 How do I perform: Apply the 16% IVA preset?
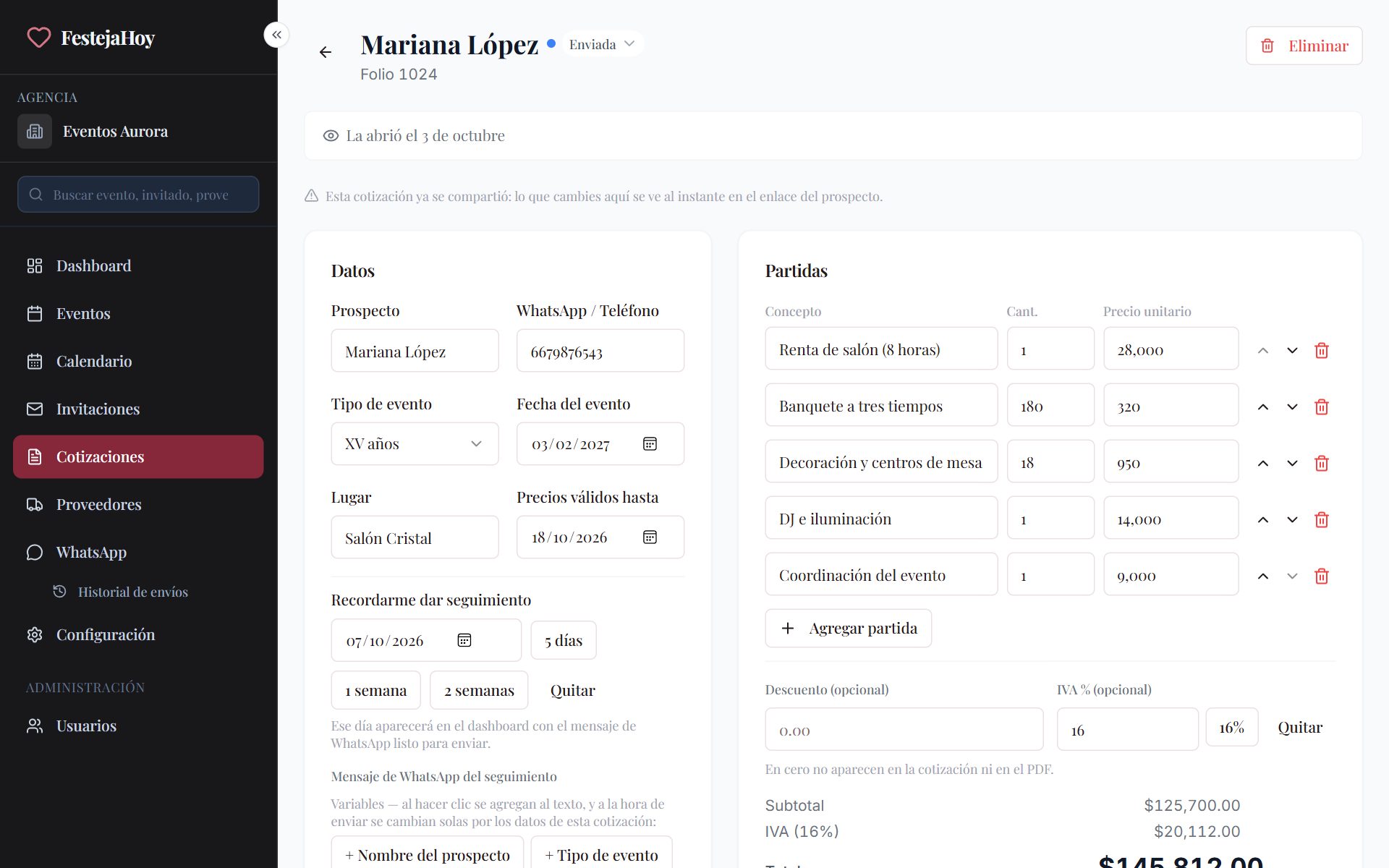point(1231,727)
